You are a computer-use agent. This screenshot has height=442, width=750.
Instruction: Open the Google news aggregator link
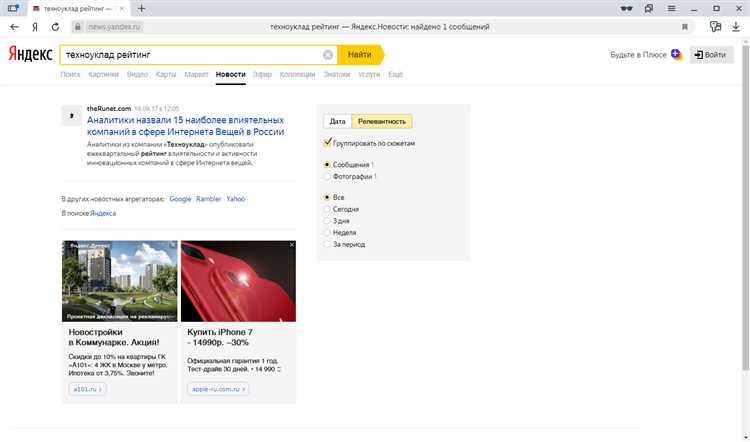(x=180, y=199)
